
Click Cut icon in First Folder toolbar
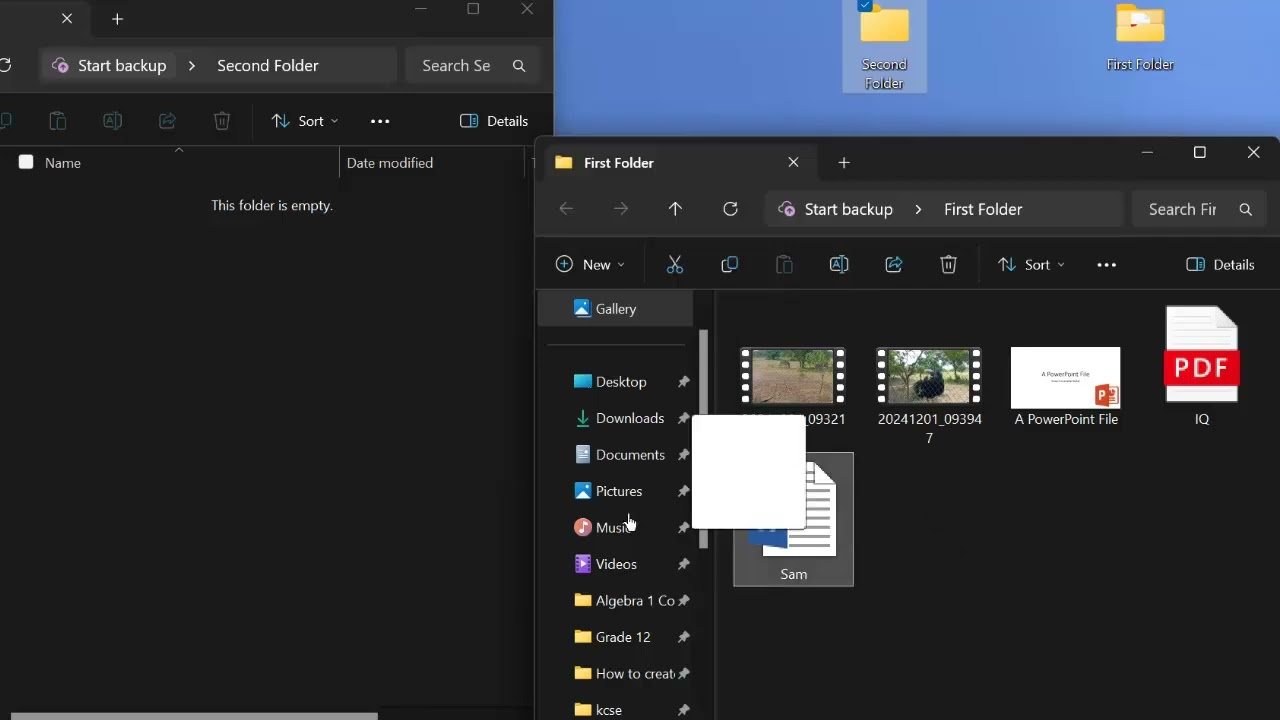(675, 265)
